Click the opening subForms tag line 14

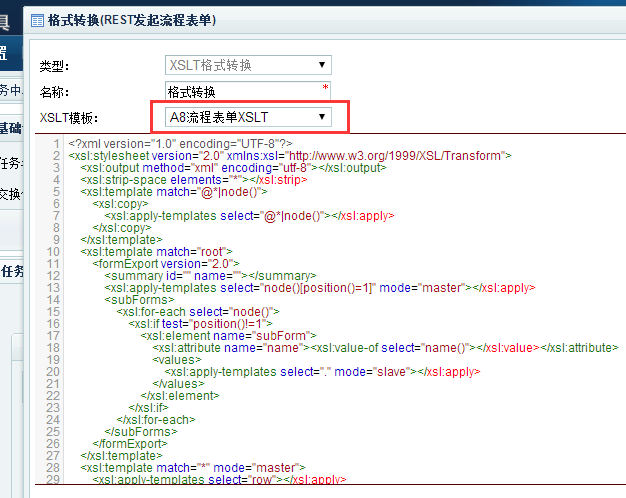click(139, 300)
